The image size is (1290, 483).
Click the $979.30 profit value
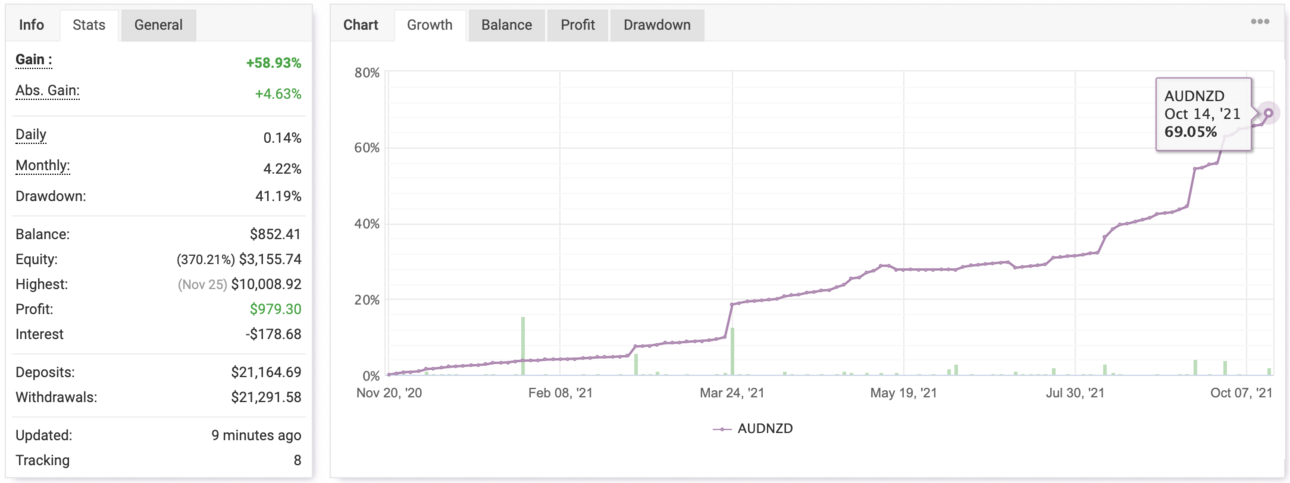point(275,309)
